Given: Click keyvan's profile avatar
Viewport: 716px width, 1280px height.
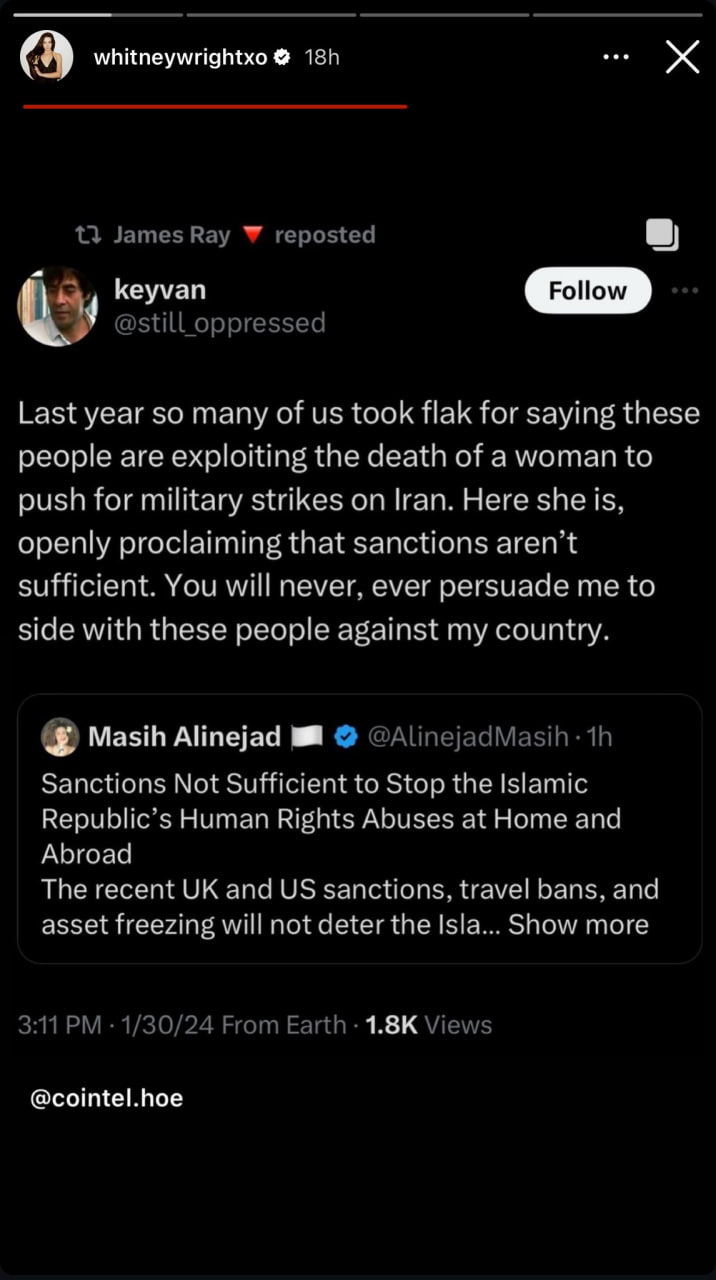Looking at the screenshot, I should coord(57,306).
